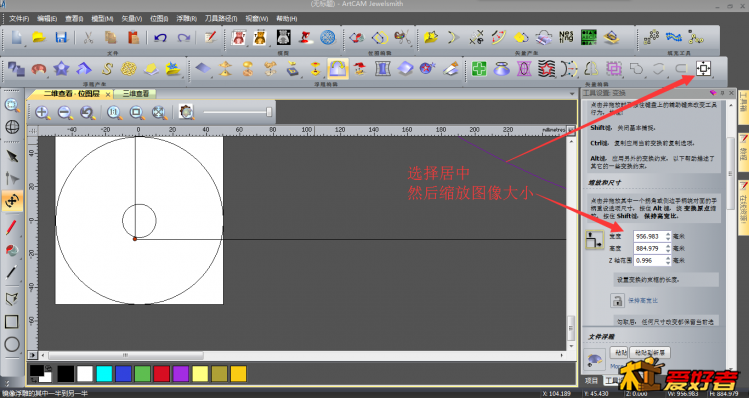Viewport: 749px width, 398px height.
Task: Click the blue mesh sphere icon
Action: pyautogui.click(x=328, y=37)
